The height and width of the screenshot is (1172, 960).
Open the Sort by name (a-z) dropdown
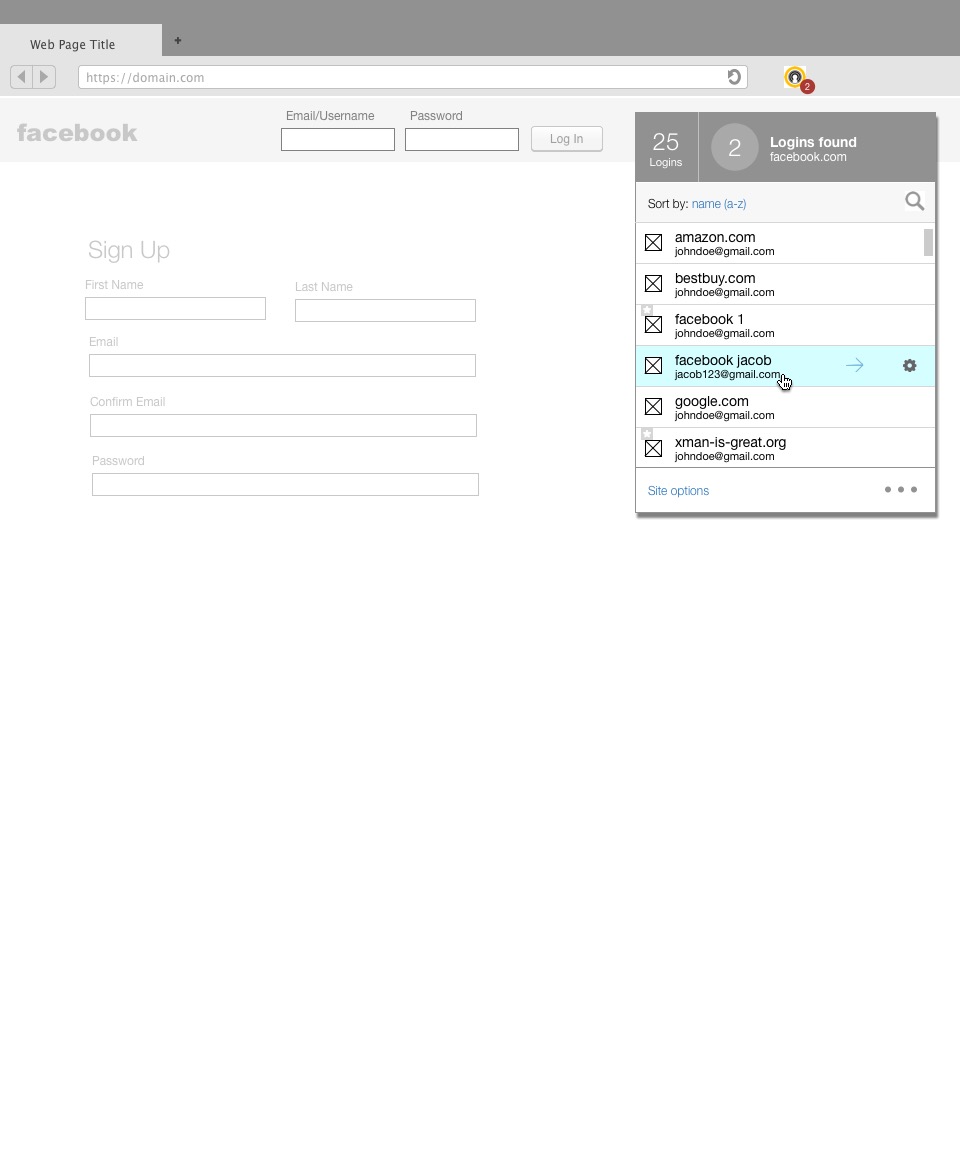pyautogui.click(x=718, y=203)
